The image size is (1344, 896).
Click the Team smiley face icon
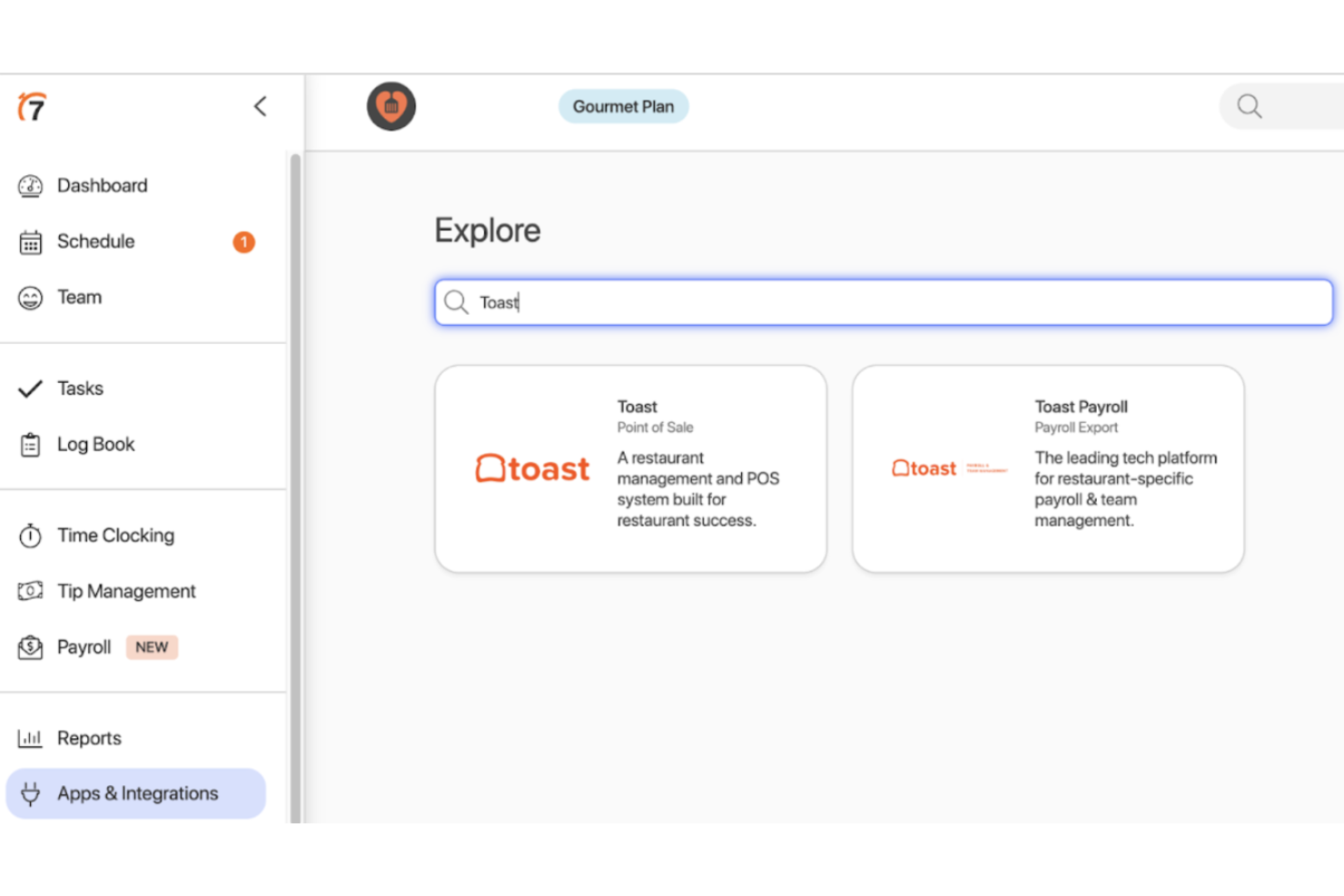30,298
